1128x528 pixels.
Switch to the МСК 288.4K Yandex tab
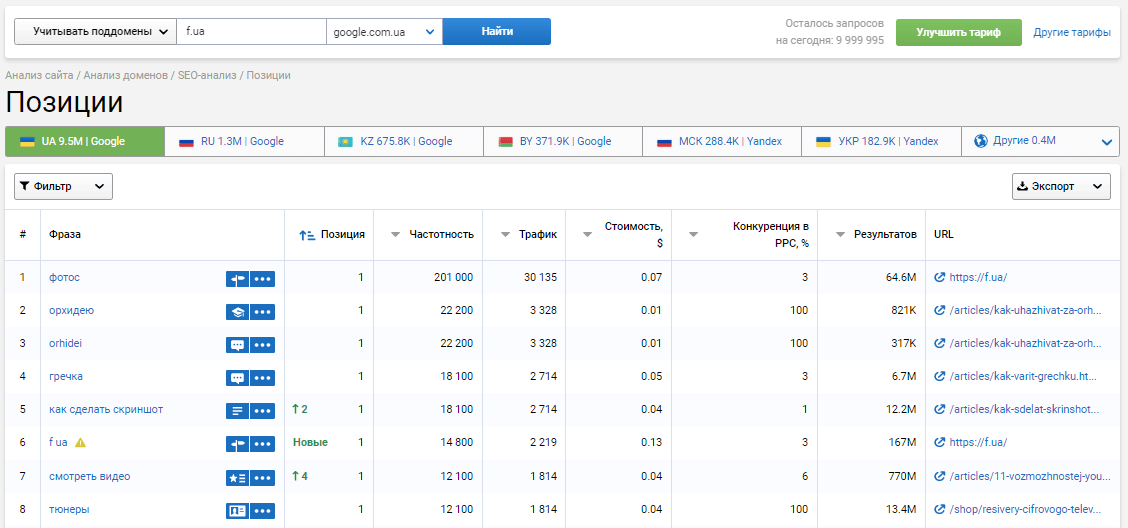[x=722, y=142]
